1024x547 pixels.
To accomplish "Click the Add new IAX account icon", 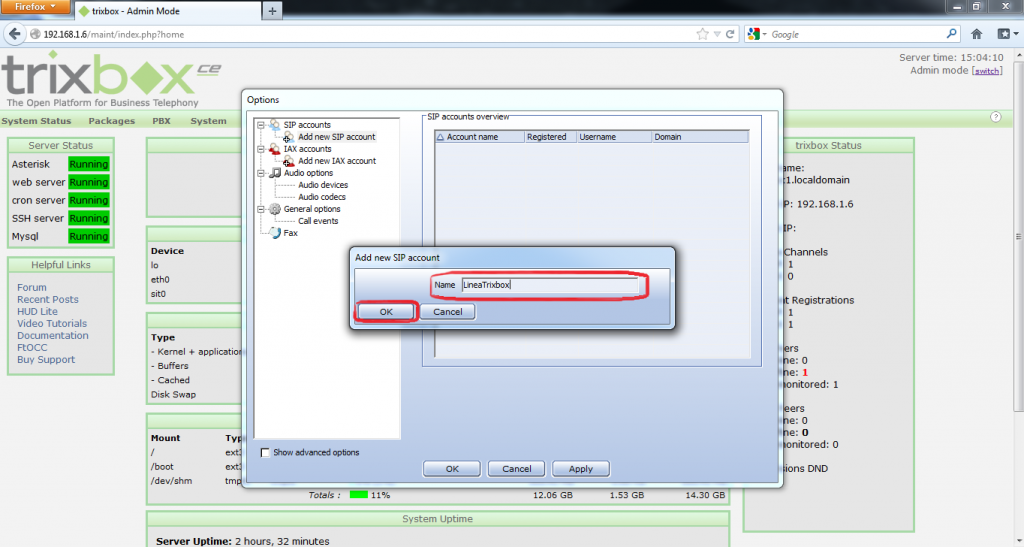I will (288, 161).
